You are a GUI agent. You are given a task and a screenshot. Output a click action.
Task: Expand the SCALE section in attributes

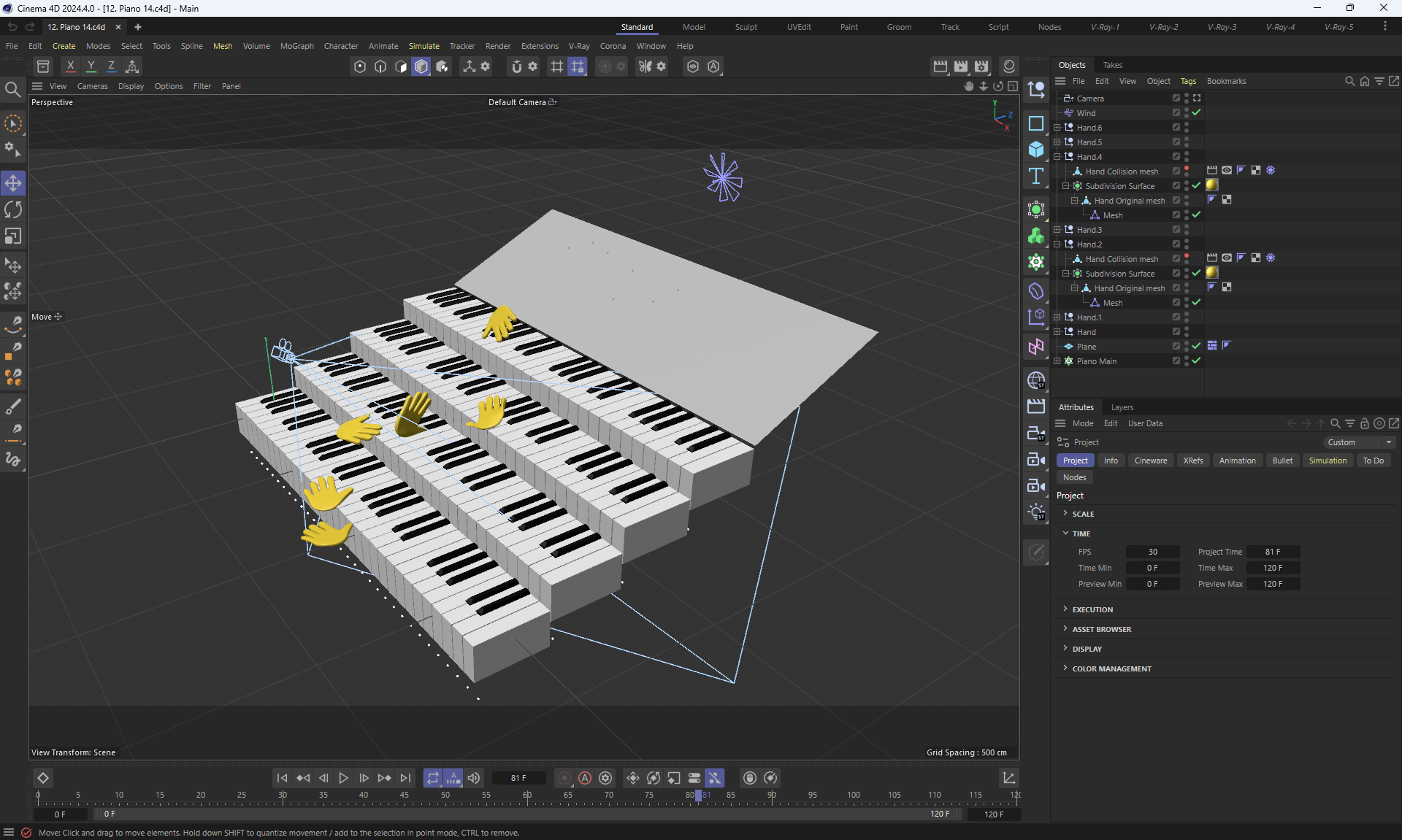coord(1083,514)
